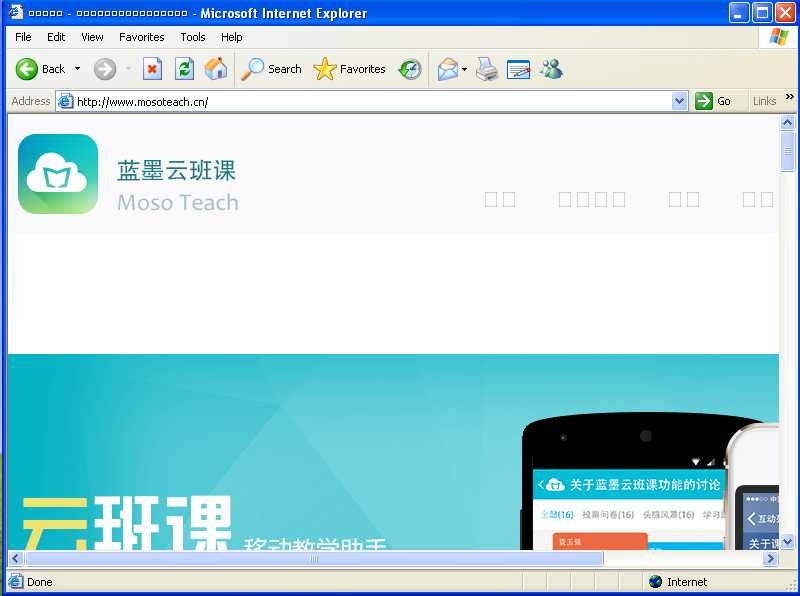Click the phone screen back chevron
Viewport: 800px width, 596px height.
tap(541, 484)
